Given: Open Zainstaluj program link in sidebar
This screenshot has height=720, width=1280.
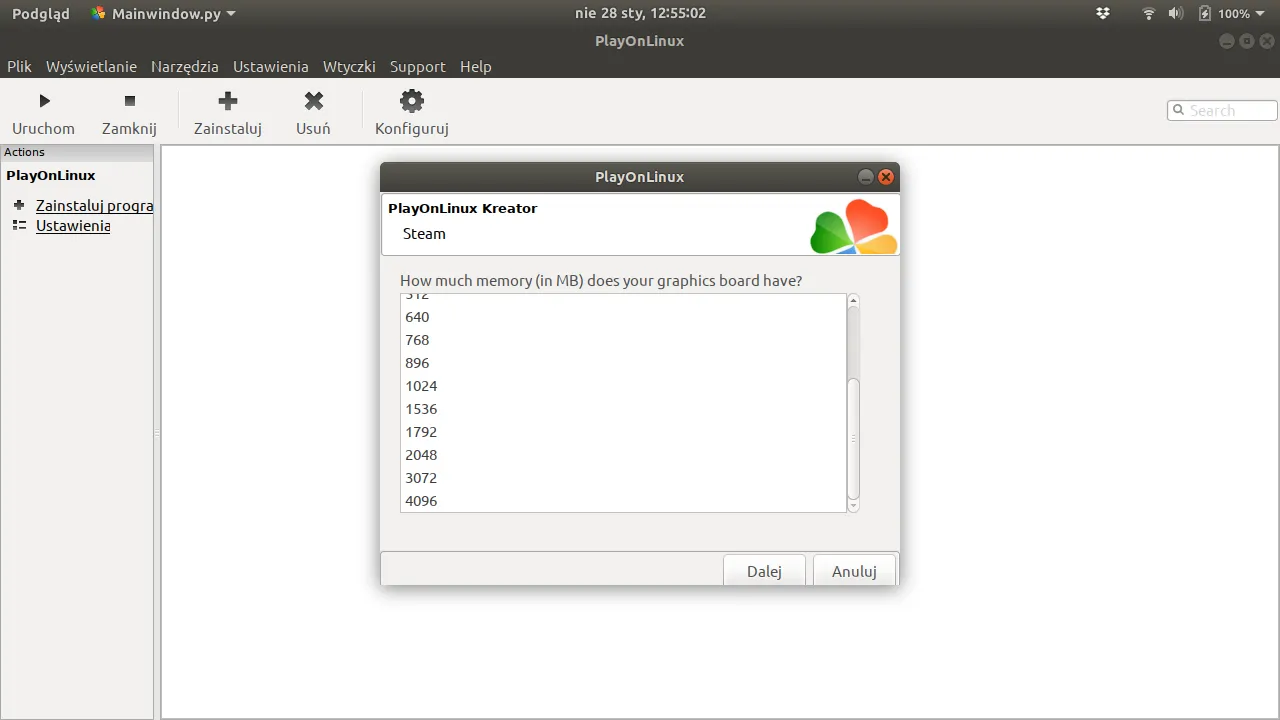Looking at the screenshot, I should (94, 205).
